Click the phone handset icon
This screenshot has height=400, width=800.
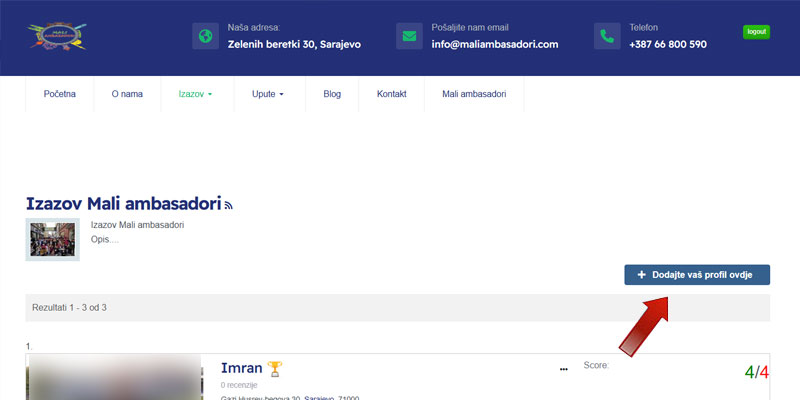click(607, 36)
